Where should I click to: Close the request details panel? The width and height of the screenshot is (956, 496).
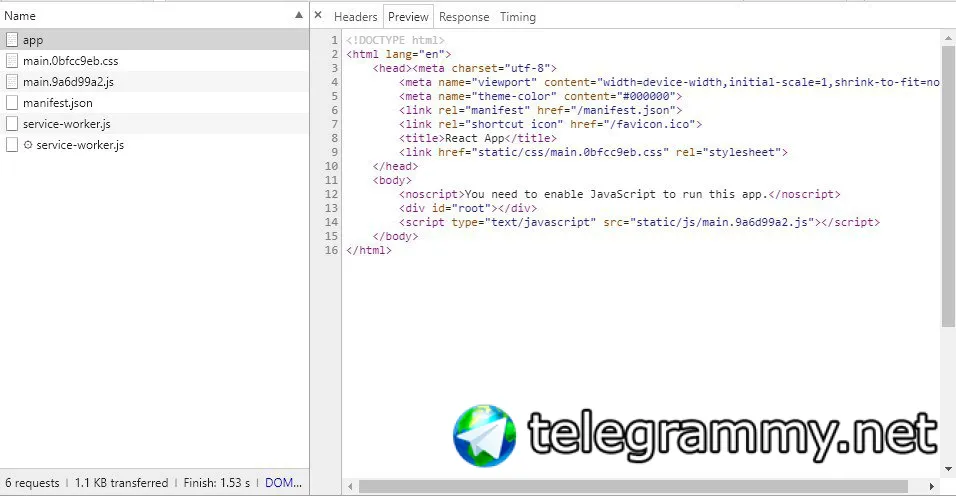point(318,15)
